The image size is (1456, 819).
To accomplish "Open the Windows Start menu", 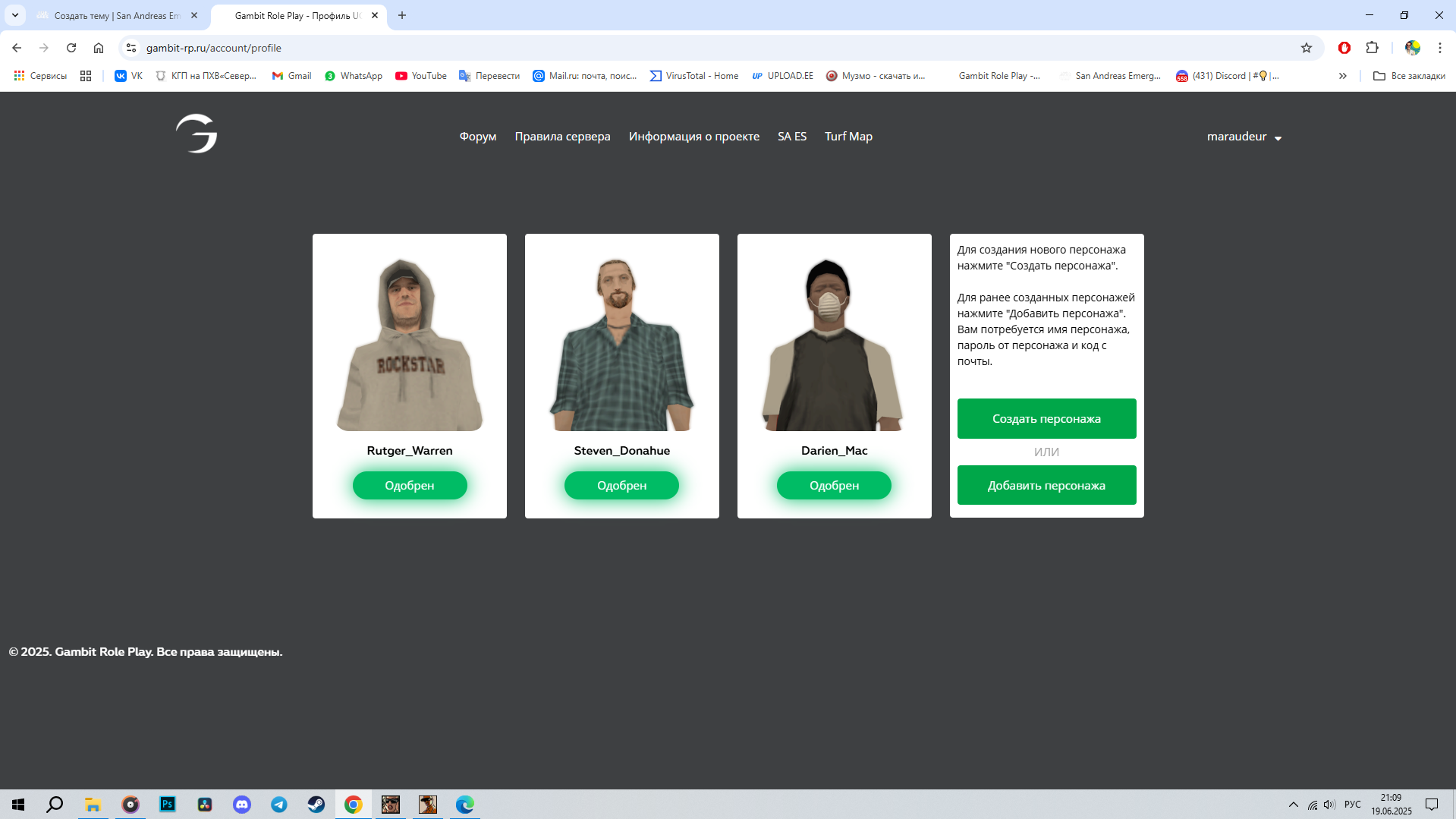I will [x=18, y=805].
